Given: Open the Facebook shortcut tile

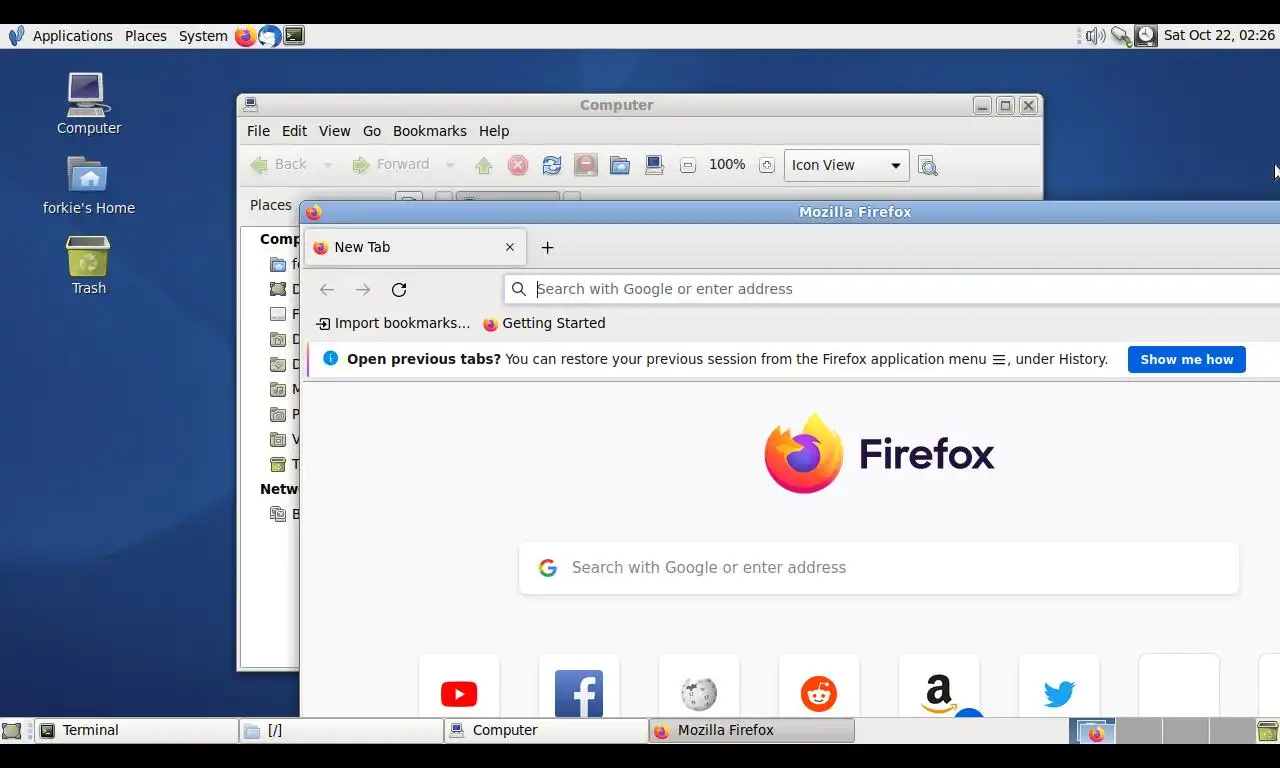Looking at the screenshot, I should point(579,686).
